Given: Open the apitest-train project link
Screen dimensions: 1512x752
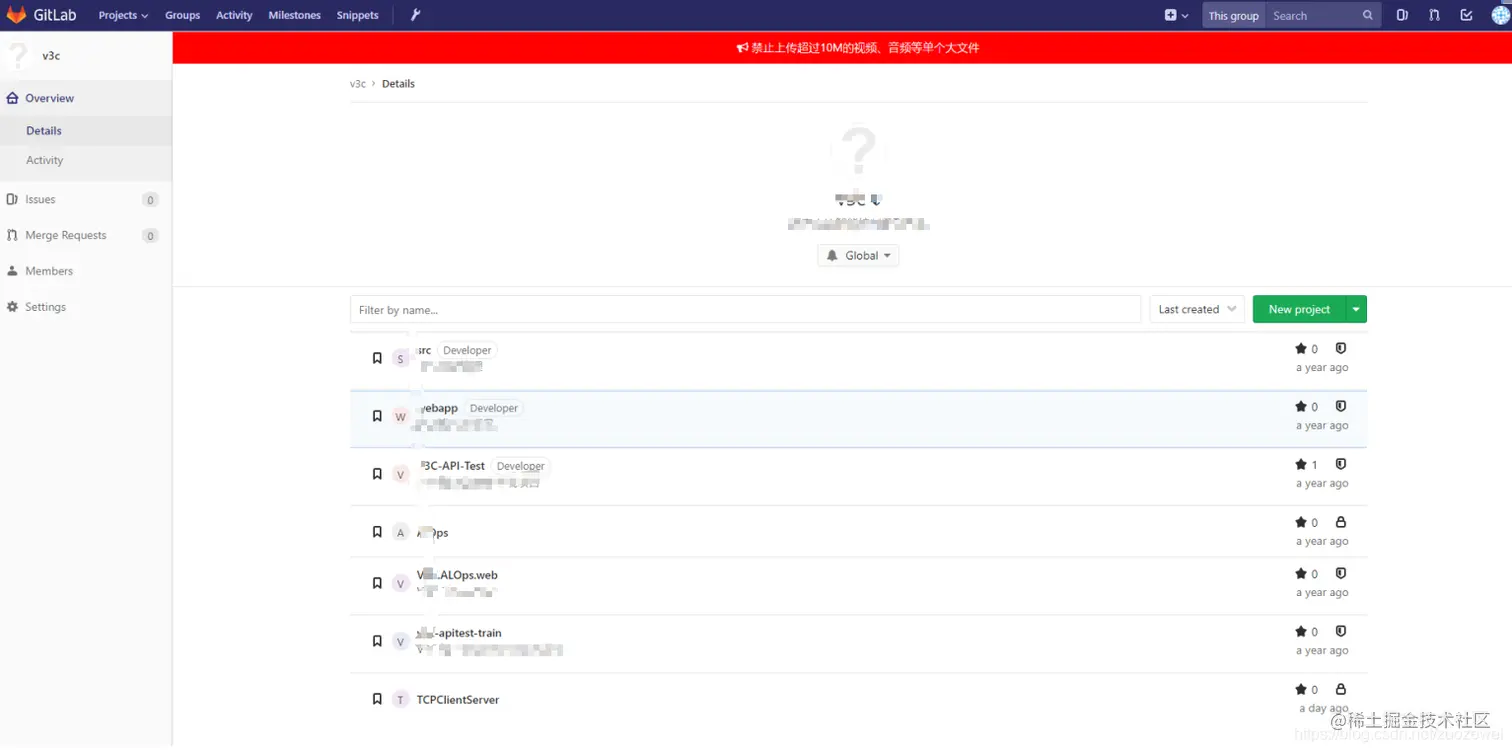Looking at the screenshot, I should coord(459,633).
